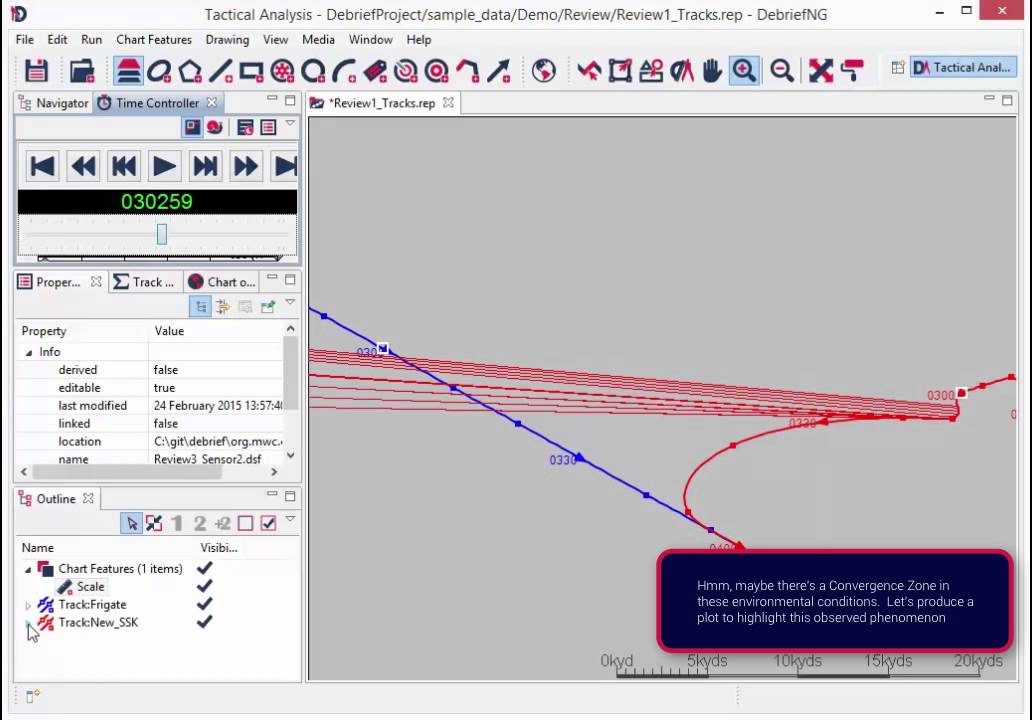Click the label tag tool icon
The image size is (1032, 720).
374,70
